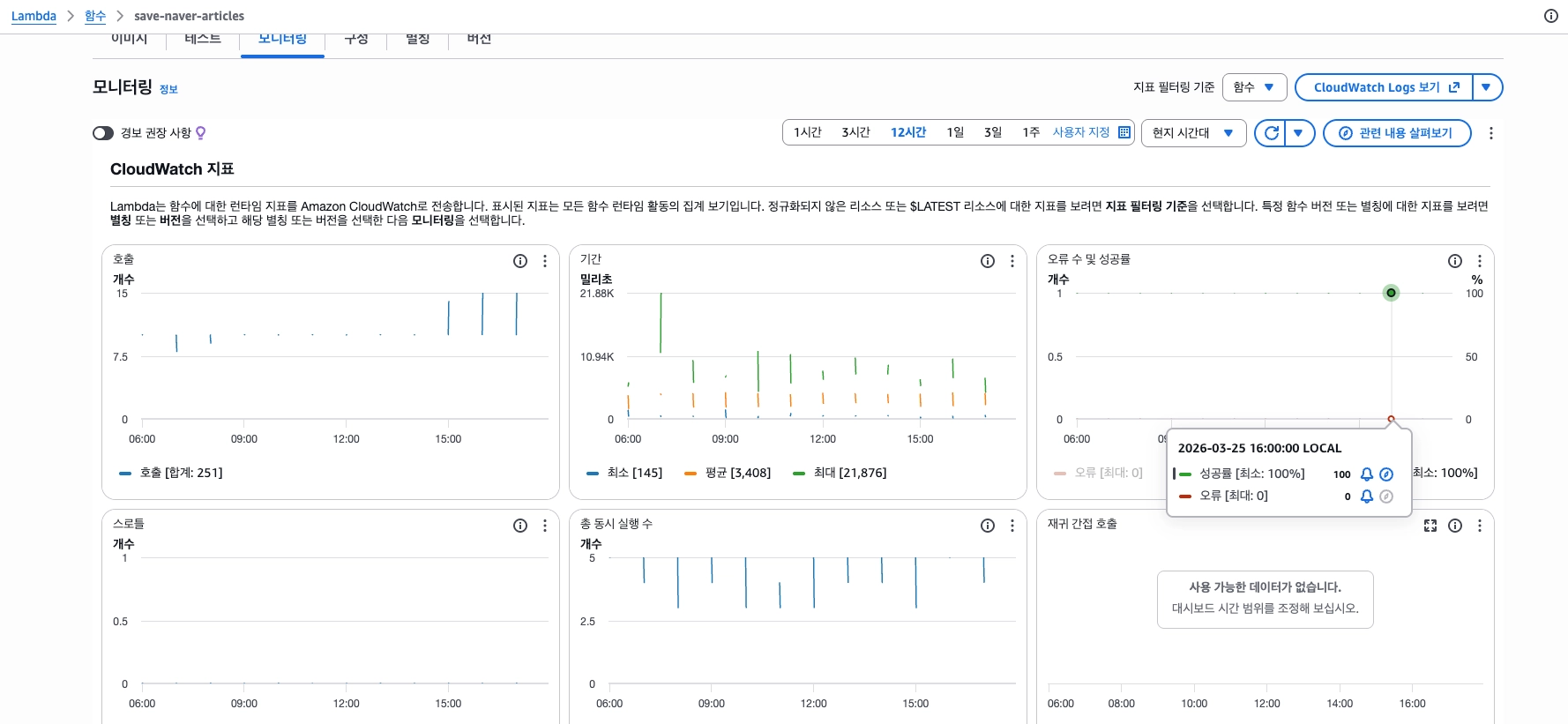Select the 1시간 time range

click(x=808, y=132)
